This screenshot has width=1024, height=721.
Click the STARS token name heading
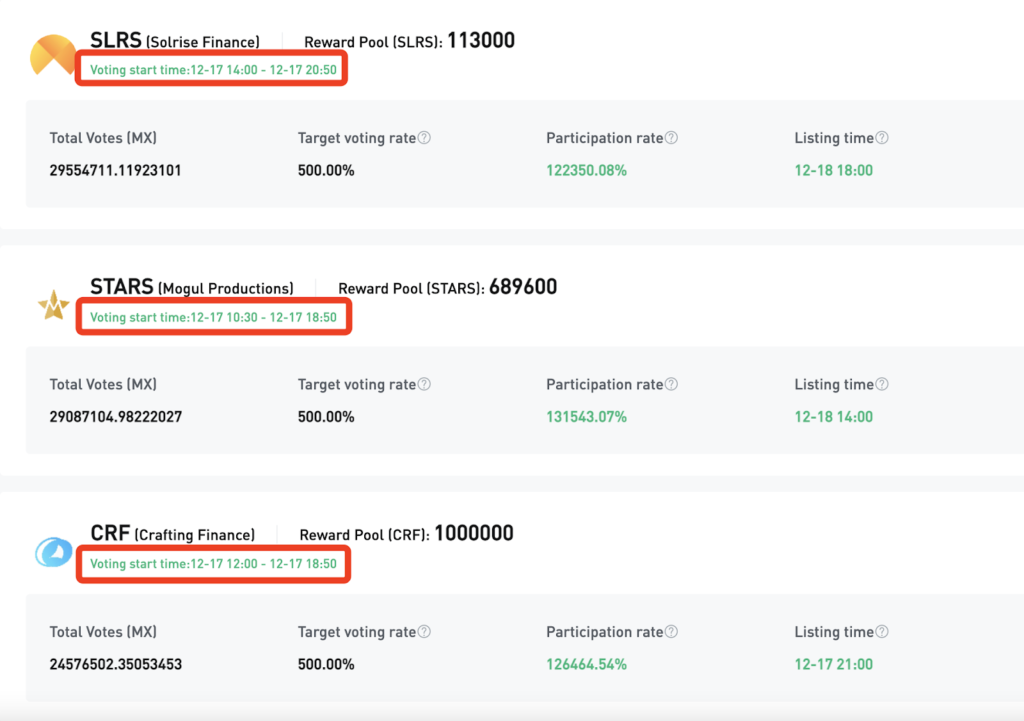pos(122,288)
